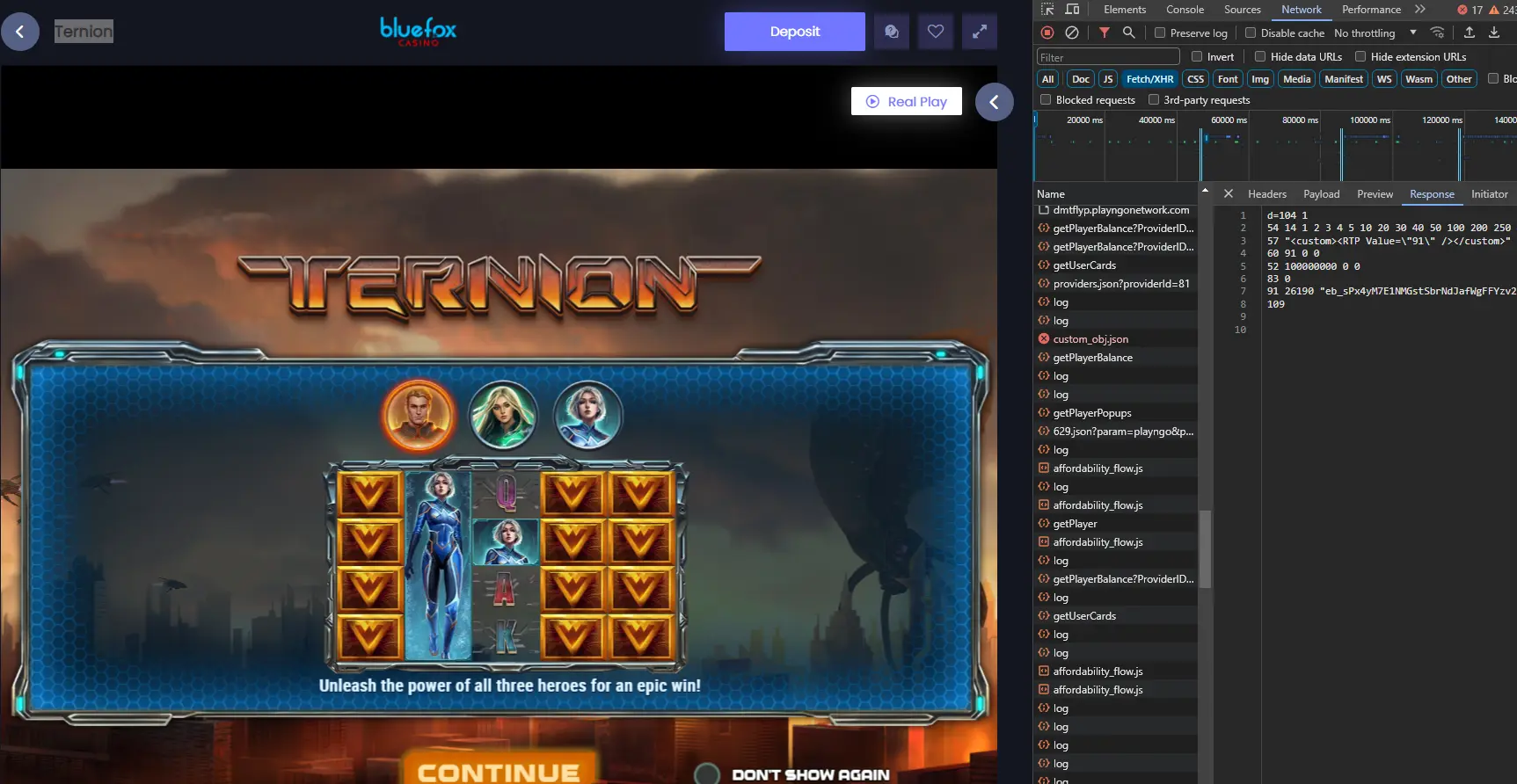
Task: Click into the network Filter field
Action: (1108, 57)
